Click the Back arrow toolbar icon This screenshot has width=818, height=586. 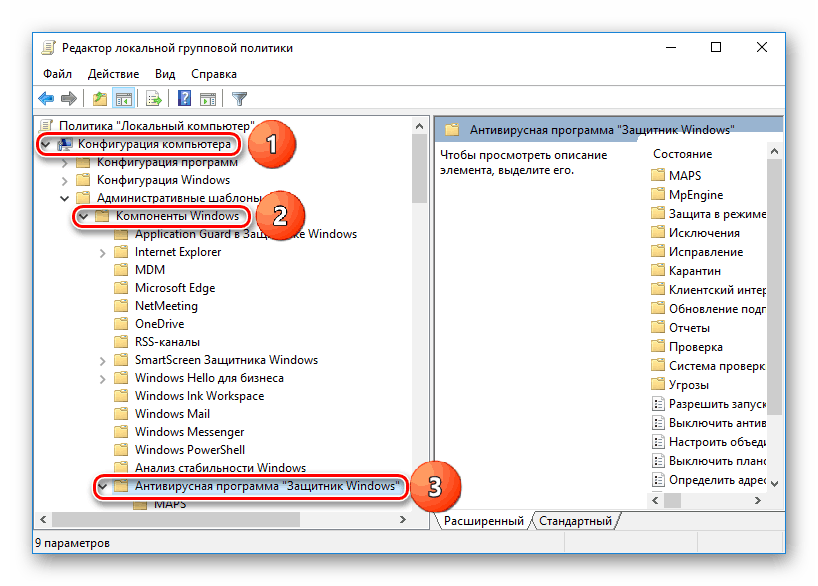pyautogui.click(x=46, y=98)
